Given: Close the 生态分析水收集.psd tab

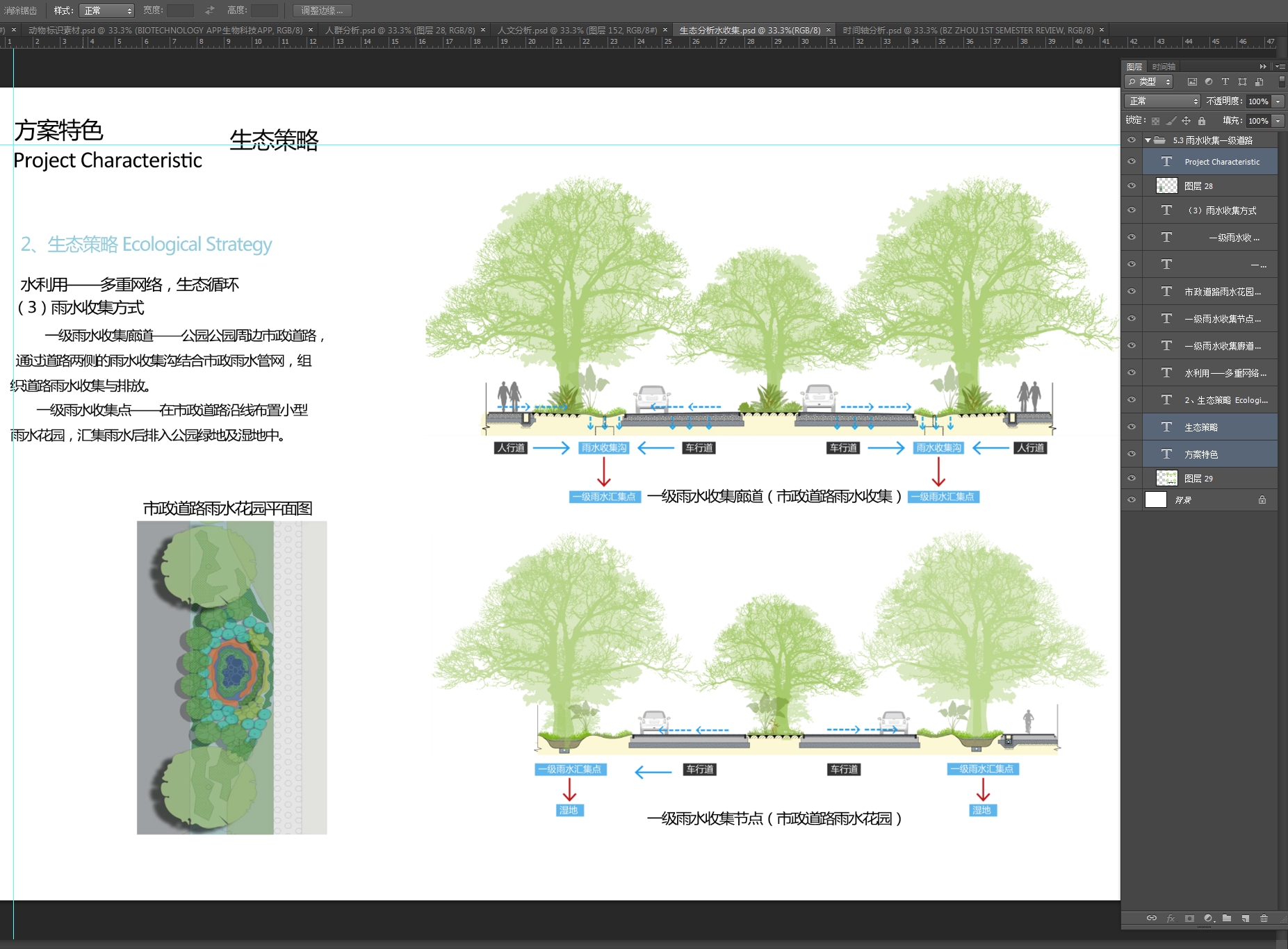Looking at the screenshot, I should 829,30.
